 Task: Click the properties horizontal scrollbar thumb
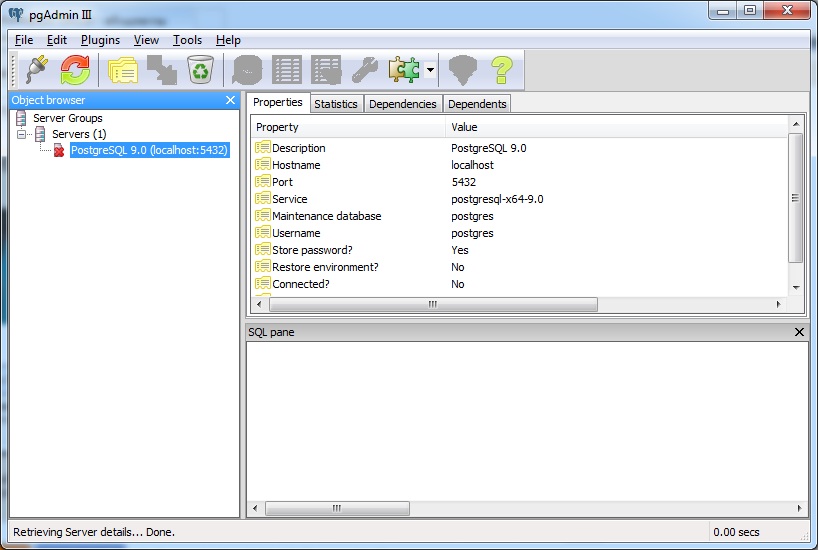[433, 305]
